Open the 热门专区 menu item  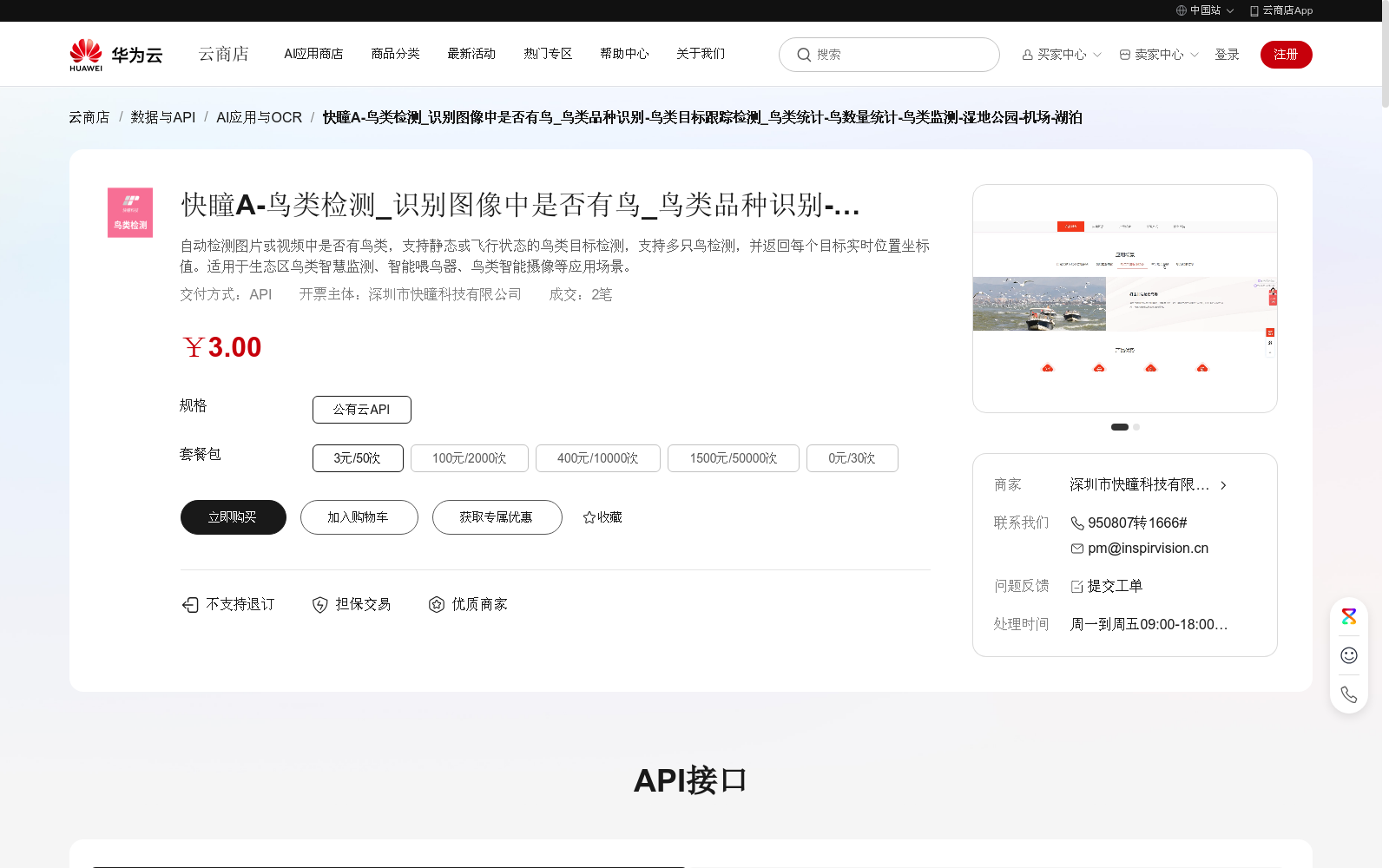tap(548, 54)
